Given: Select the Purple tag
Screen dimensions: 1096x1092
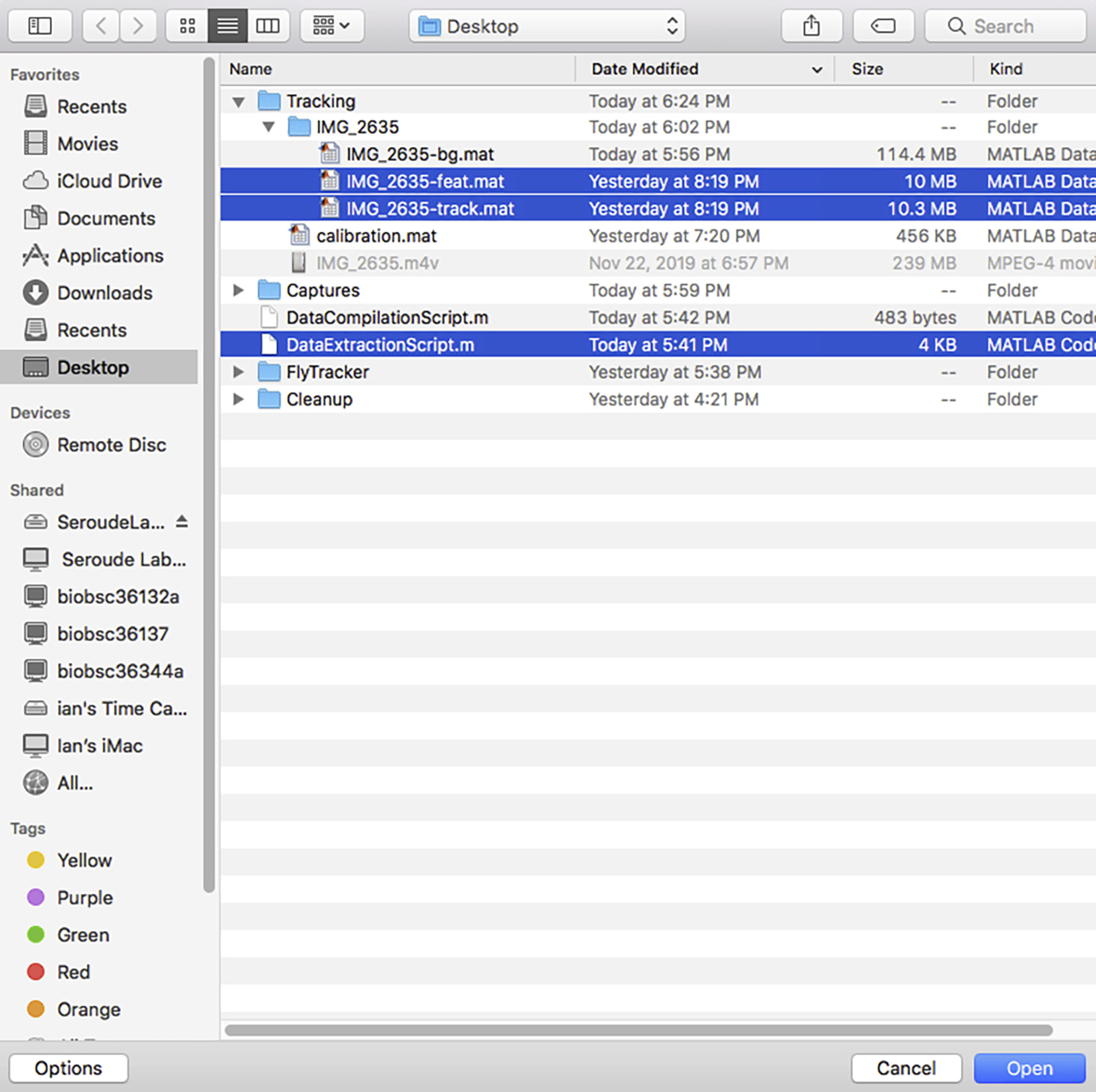Looking at the screenshot, I should click(x=84, y=897).
